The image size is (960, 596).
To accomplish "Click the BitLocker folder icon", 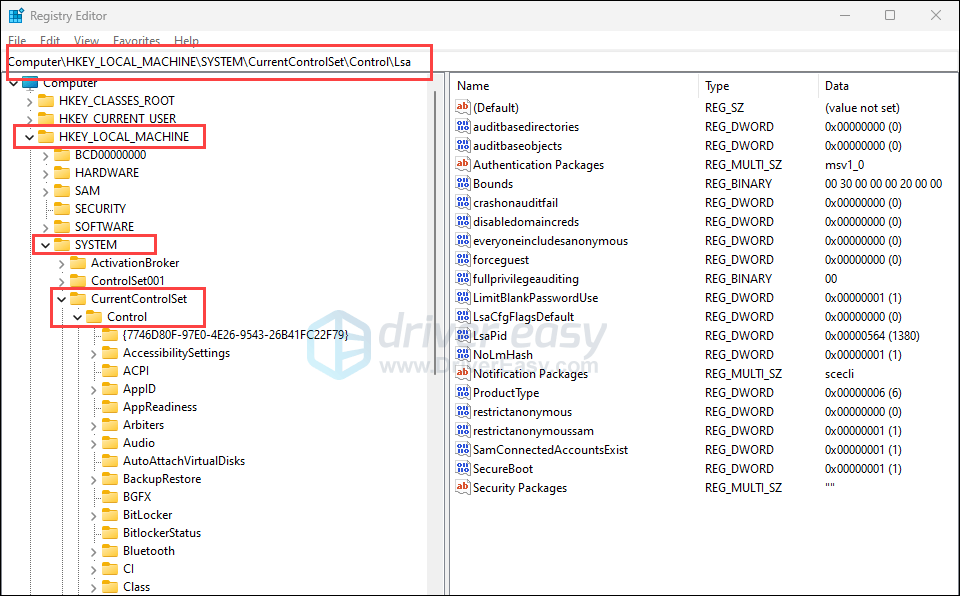I will coord(110,515).
